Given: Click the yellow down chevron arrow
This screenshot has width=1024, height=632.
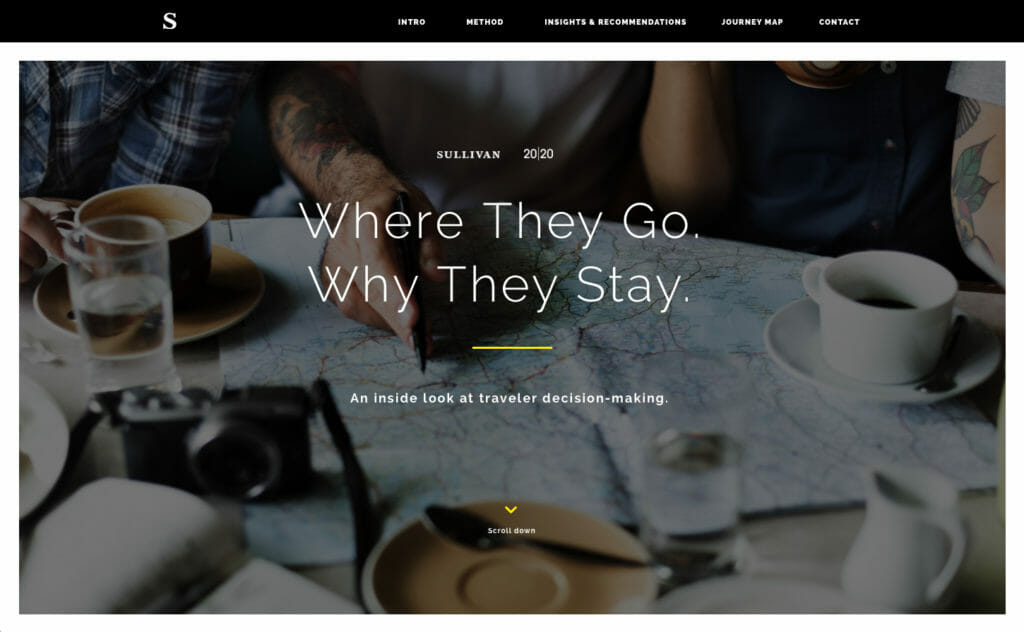Looking at the screenshot, I should tap(511, 509).
